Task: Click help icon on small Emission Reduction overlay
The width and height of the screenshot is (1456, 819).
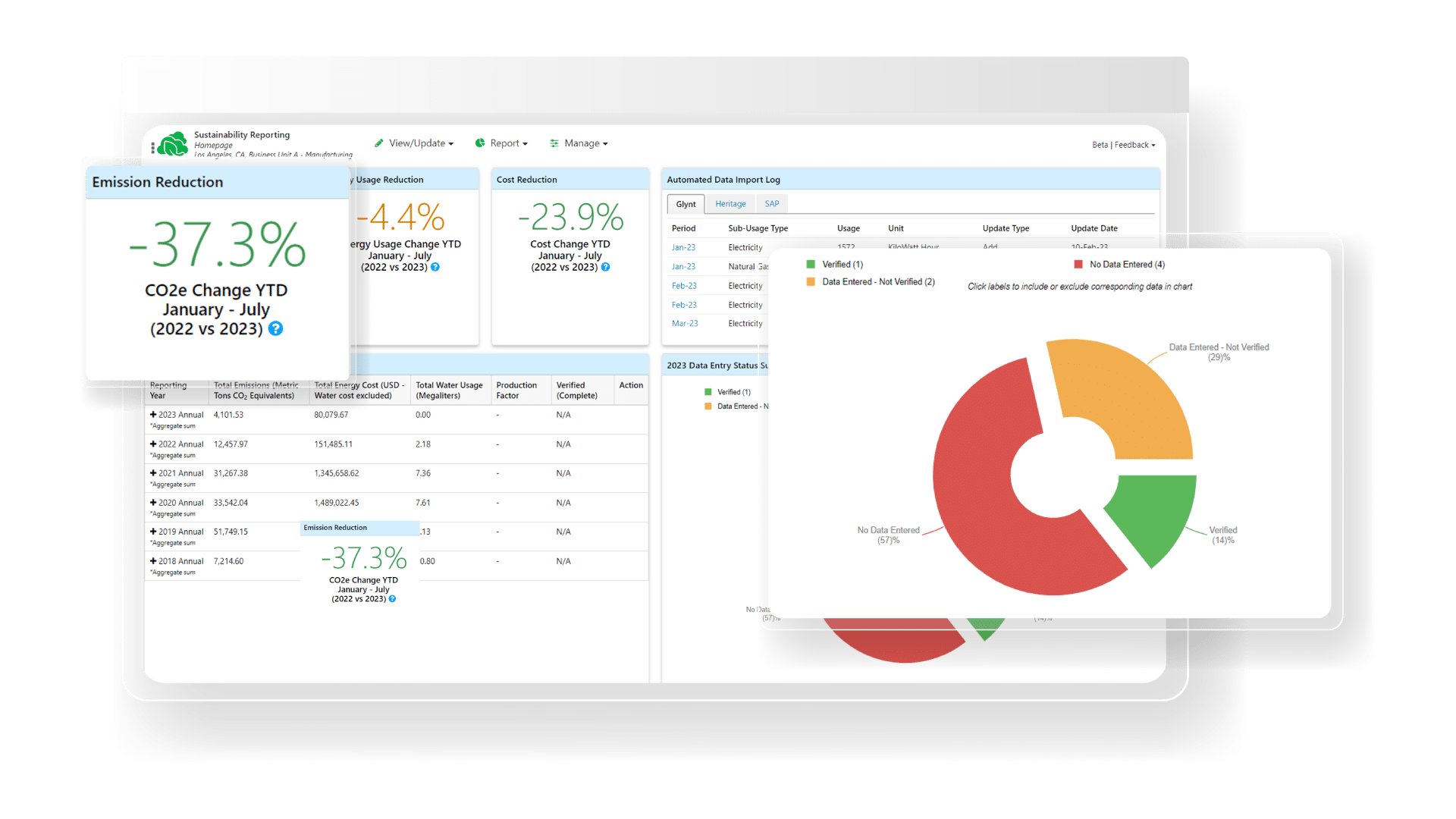Action: 392,599
